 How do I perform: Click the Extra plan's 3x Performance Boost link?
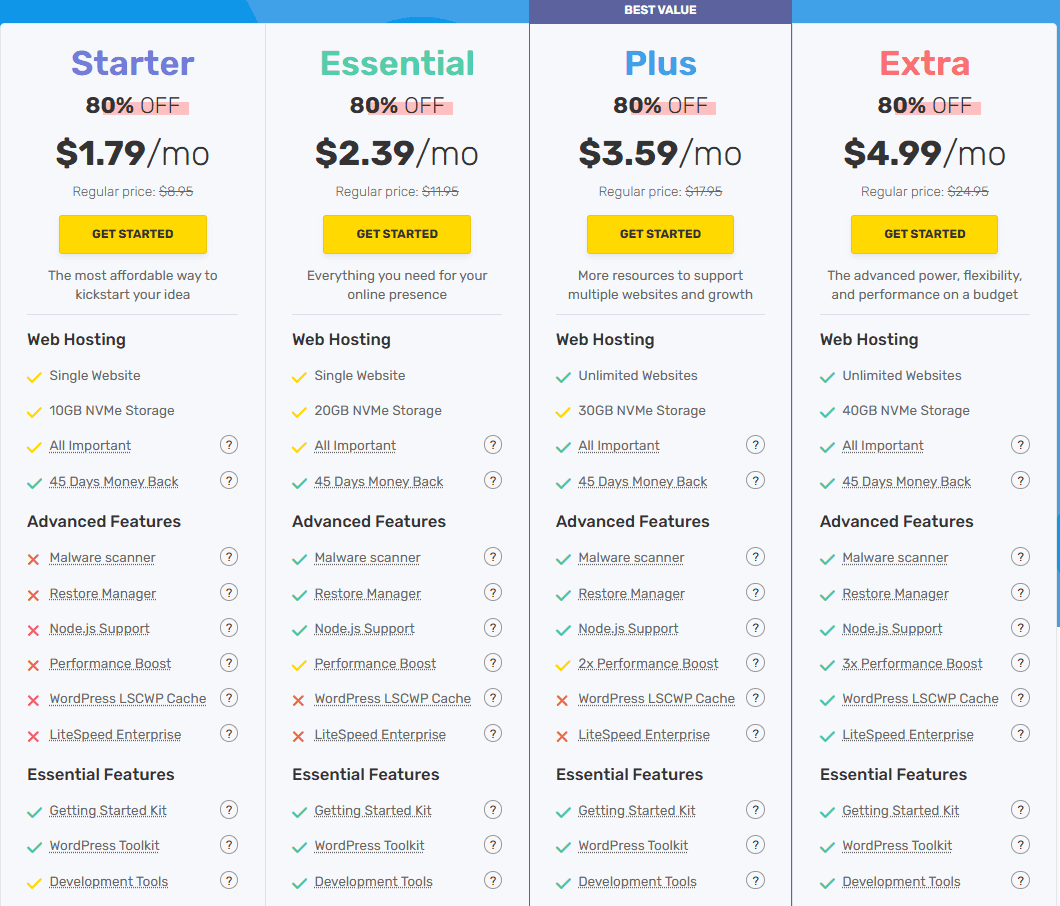point(912,664)
